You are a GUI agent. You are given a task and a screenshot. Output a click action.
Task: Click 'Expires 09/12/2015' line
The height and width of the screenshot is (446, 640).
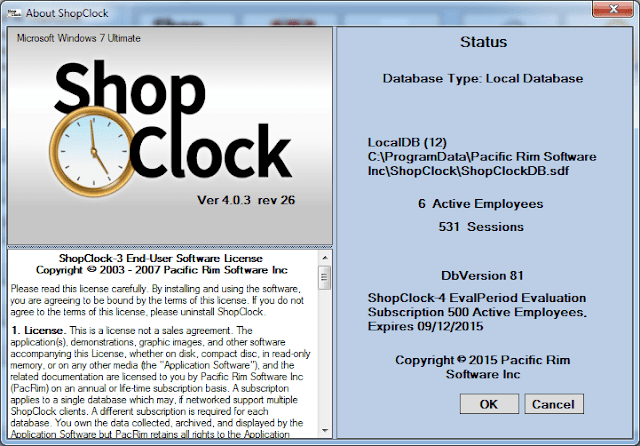click(x=425, y=326)
